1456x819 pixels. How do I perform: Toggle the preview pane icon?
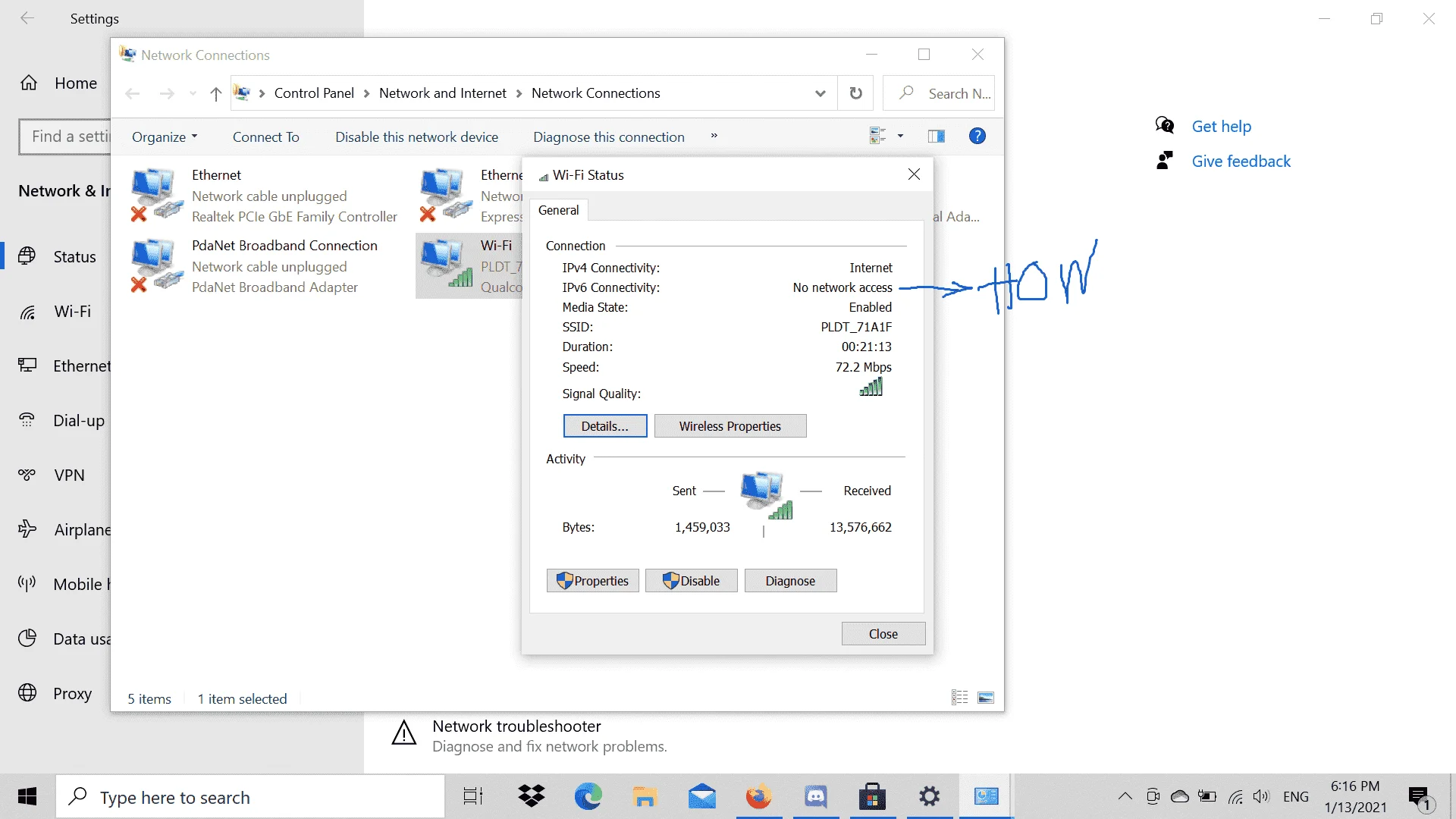point(937,136)
